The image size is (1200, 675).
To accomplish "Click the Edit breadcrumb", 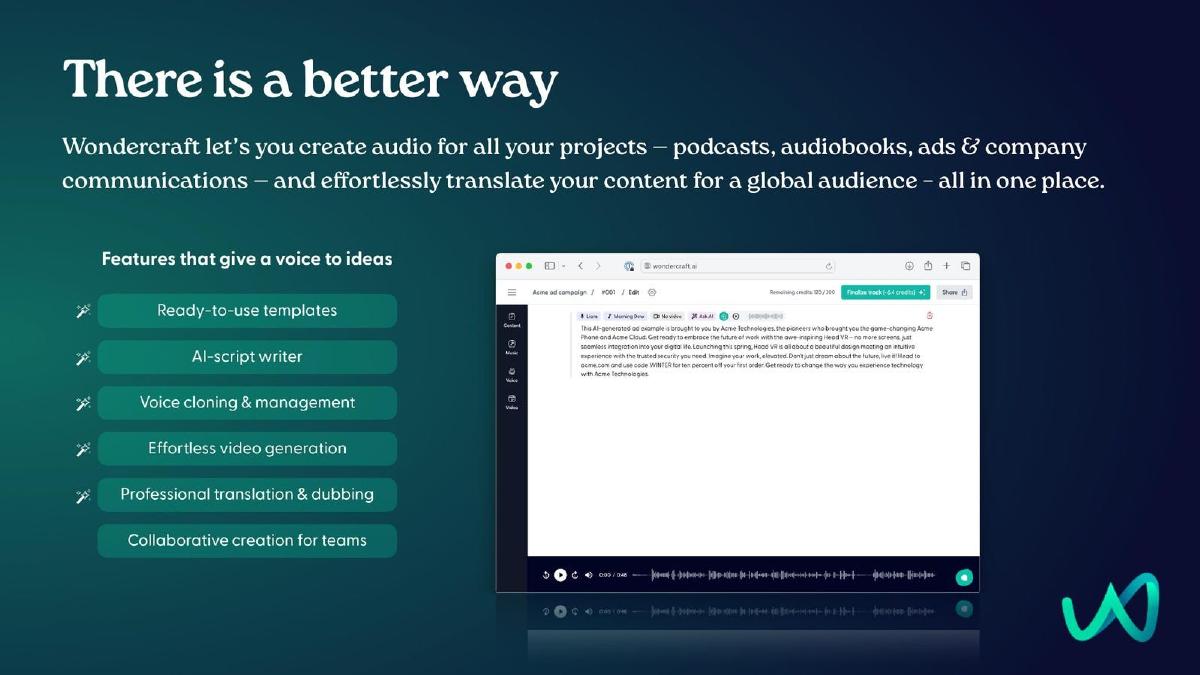I will [634, 292].
